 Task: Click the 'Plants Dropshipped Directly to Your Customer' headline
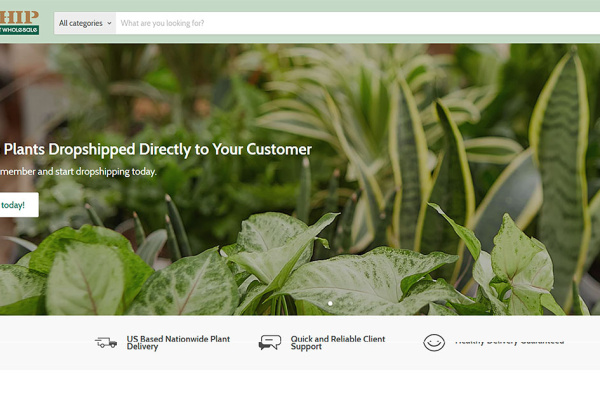[158, 150]
